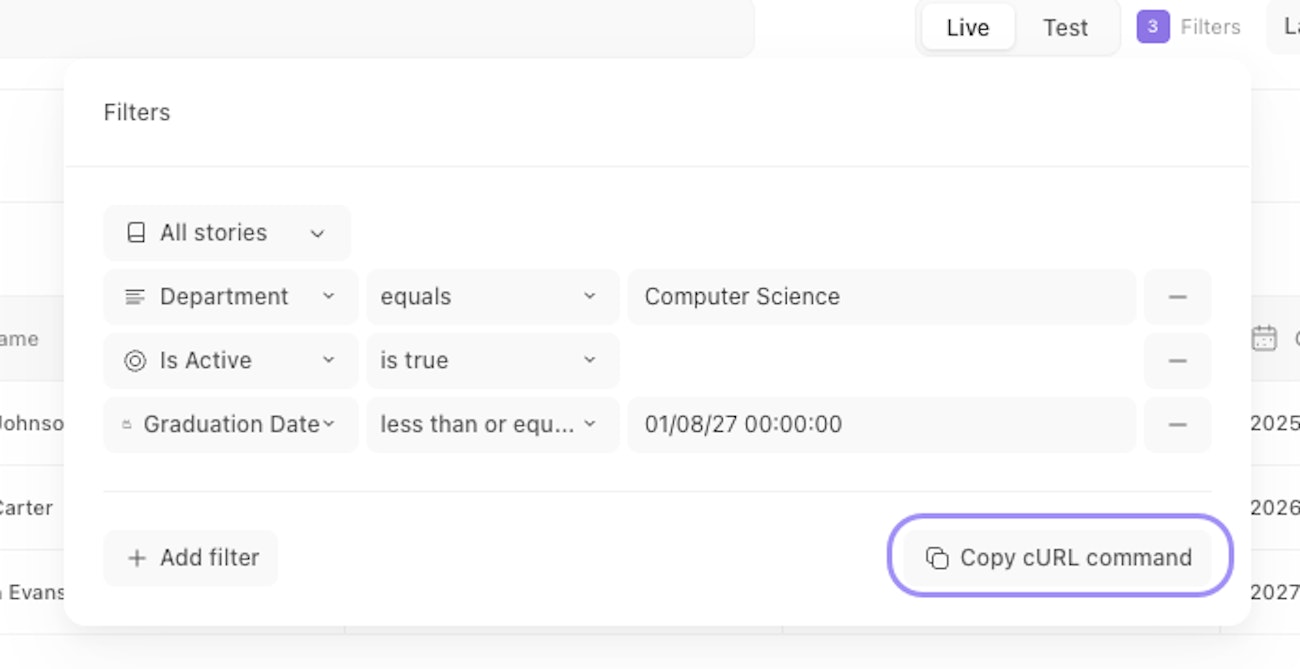This screenshot has width=1300, height=669.
Task: Click the target icon beside Is Active
Action: (135, 361)
